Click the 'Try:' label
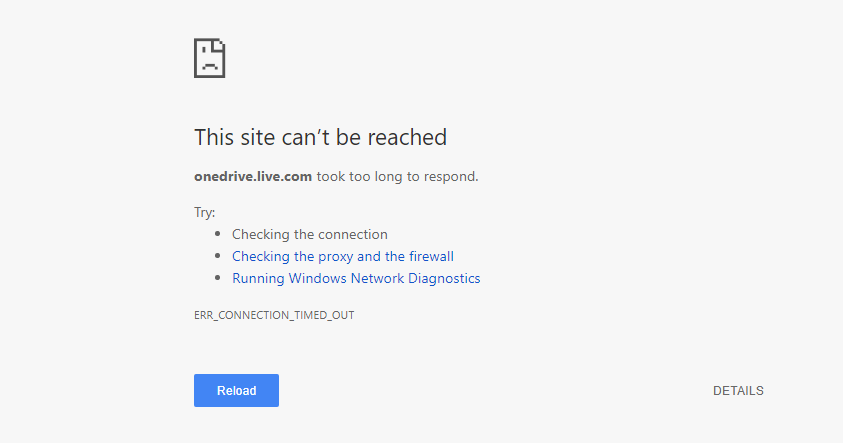This screenshot has width=843, height=443. (204, 212)
